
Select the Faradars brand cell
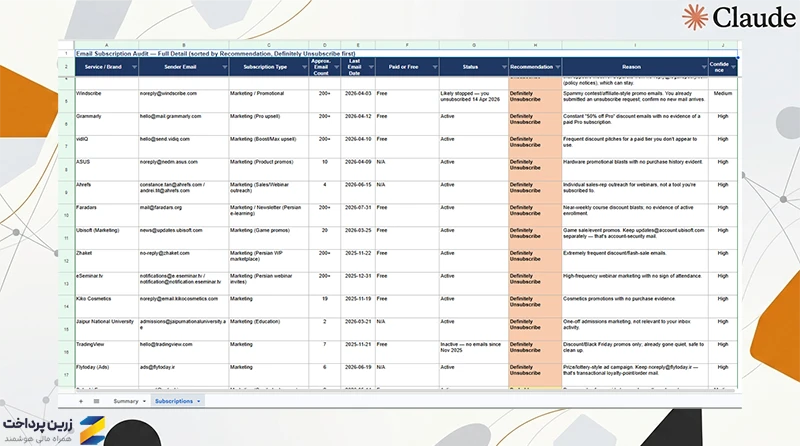click(107, 215)
